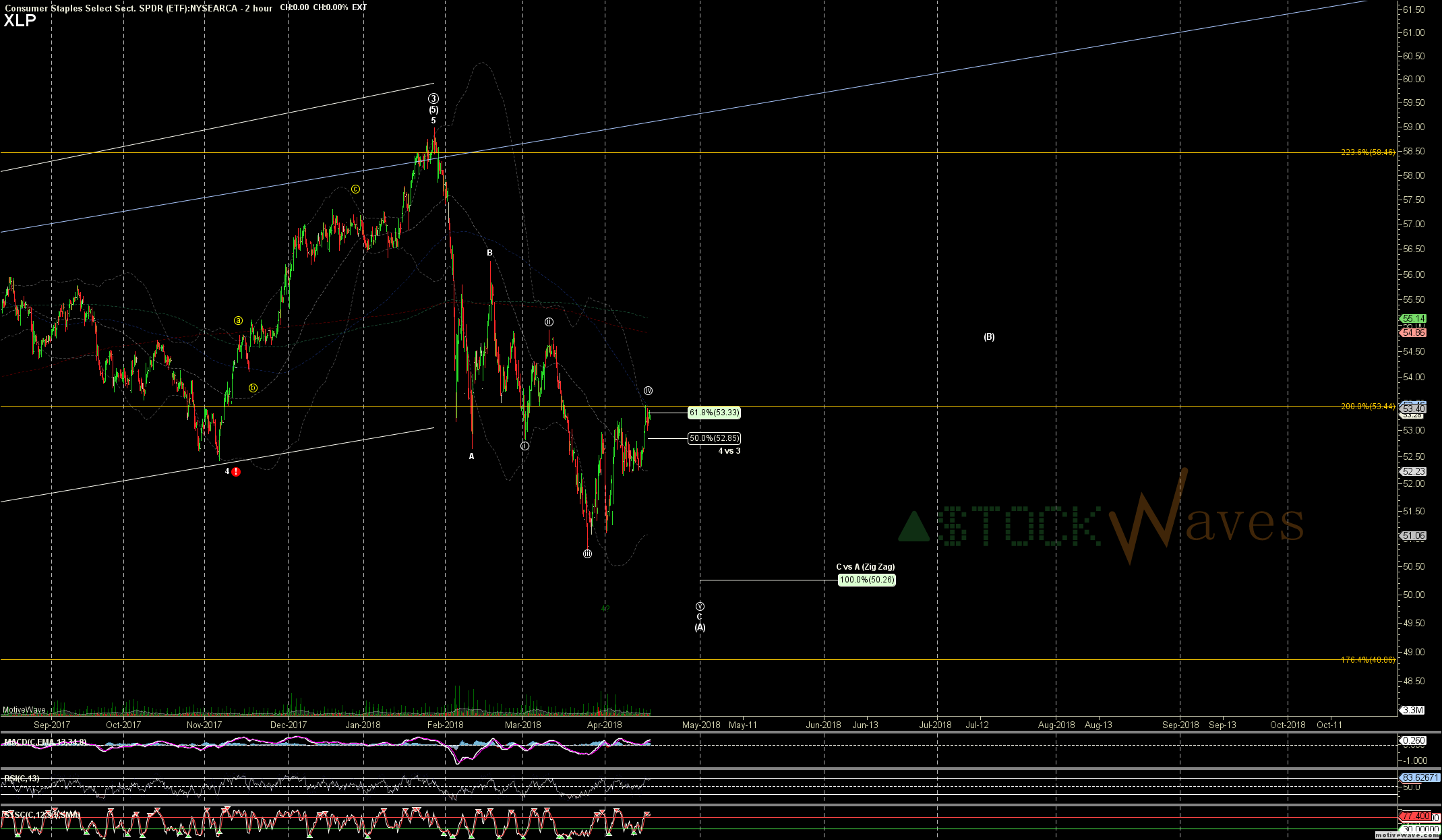Select the white 'A' wave label
Image resolution: width=1442 pixels, height=840 pixels.
pyautogui.click(x=472, y=456)
